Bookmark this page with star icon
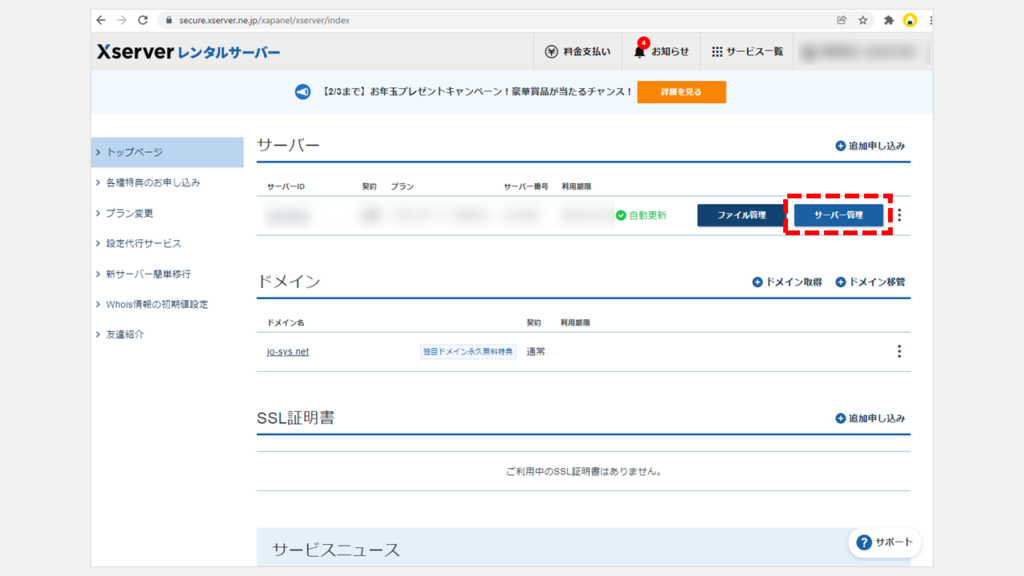This screenshot has height=576, width=1024. (863, 20)
